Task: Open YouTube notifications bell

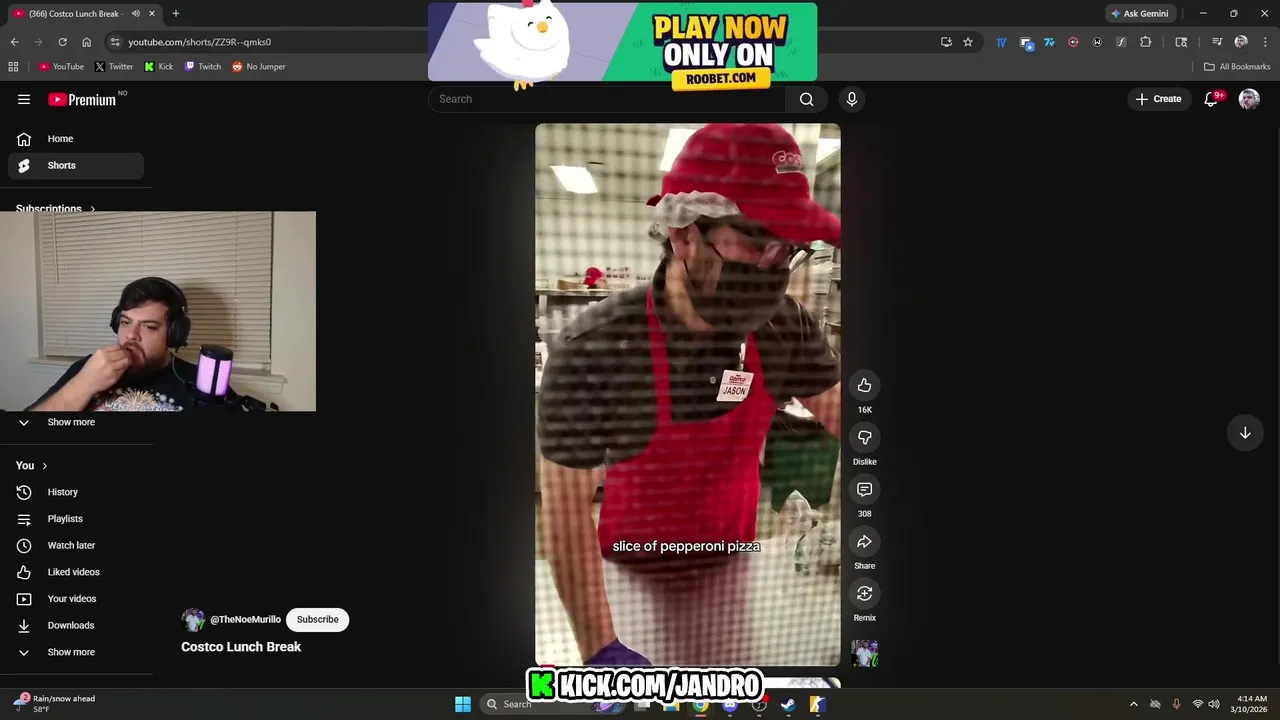Action: click(x=1212, y=99)
